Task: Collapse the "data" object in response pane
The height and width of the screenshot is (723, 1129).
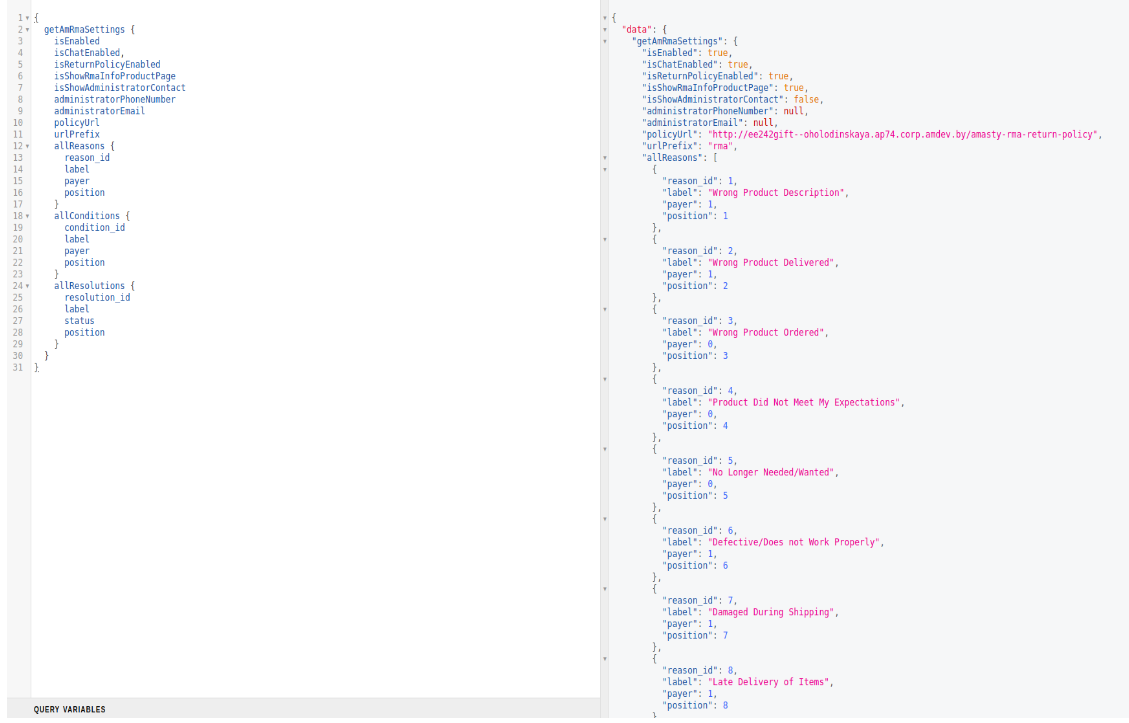Action: click(x=605, y=30)
